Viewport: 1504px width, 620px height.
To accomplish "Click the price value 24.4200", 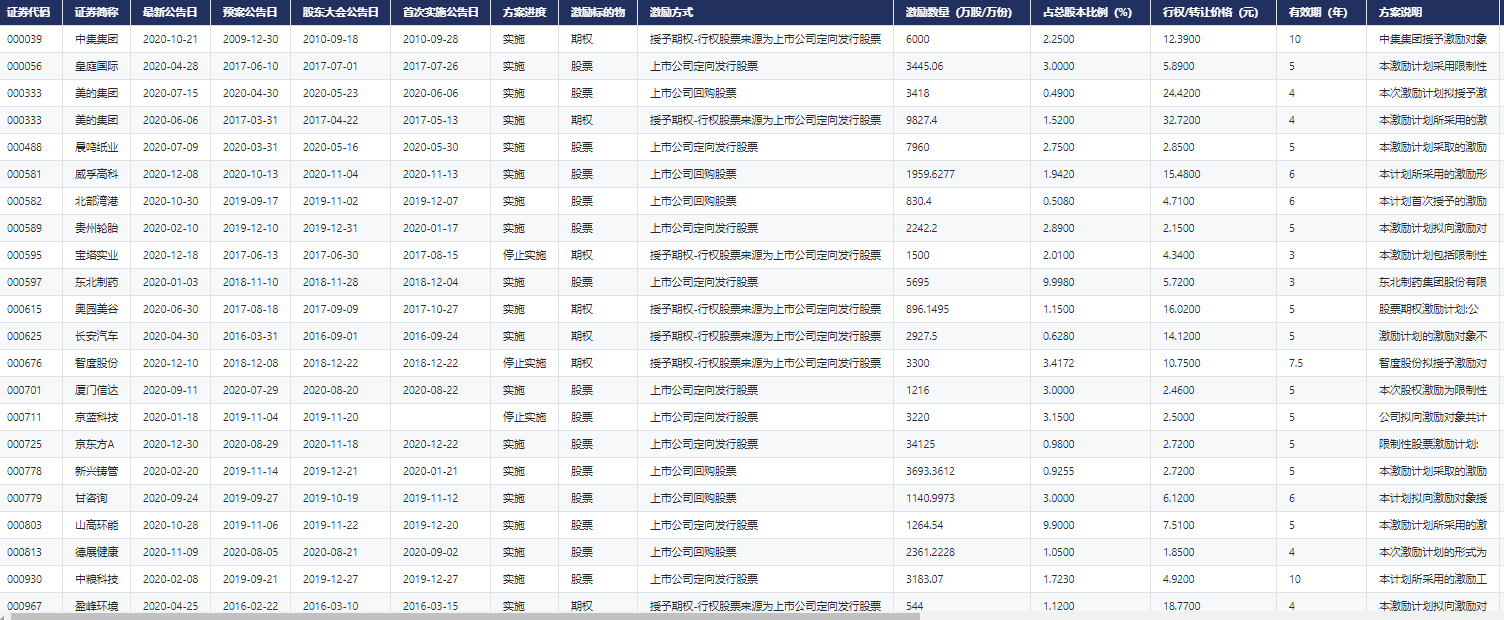I will [x=1182, y=93].
